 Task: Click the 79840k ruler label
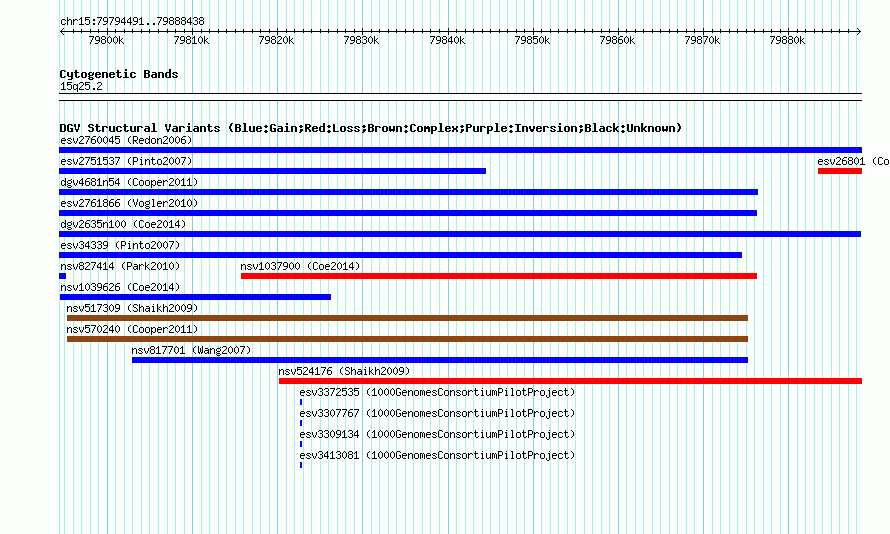tap(447, 40)
